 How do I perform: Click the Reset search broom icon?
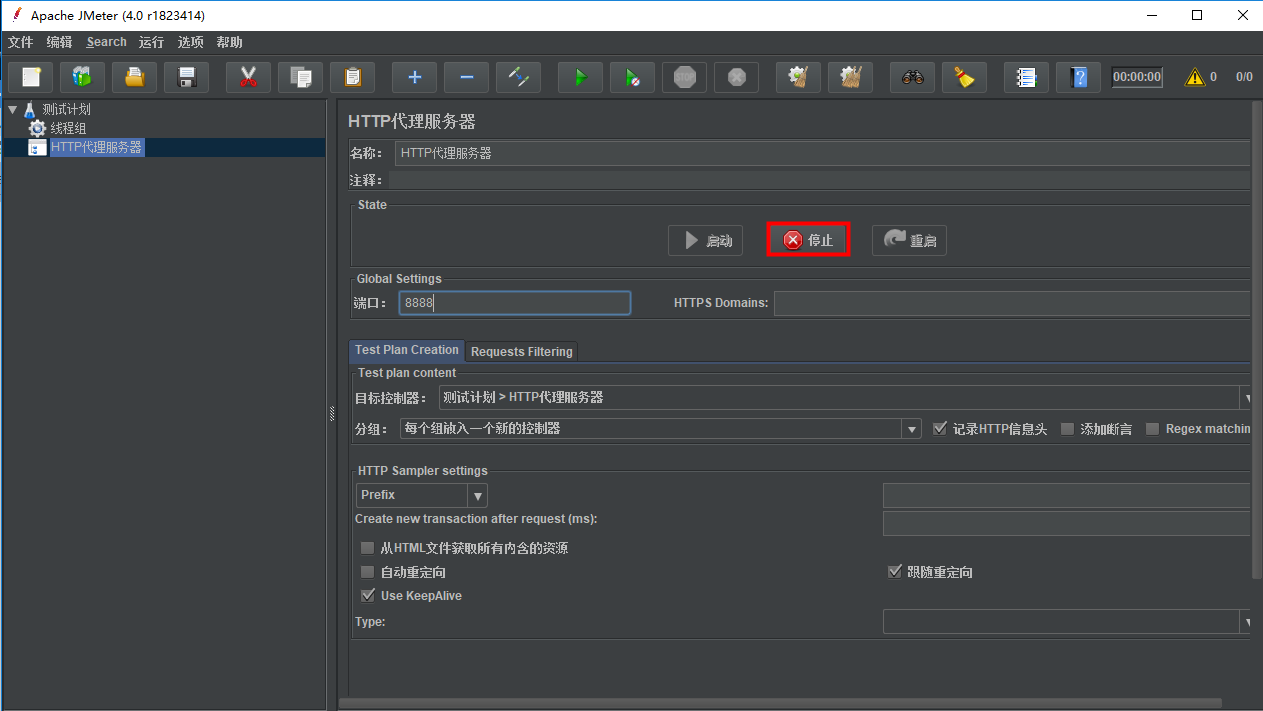click(x=964, y=77)
